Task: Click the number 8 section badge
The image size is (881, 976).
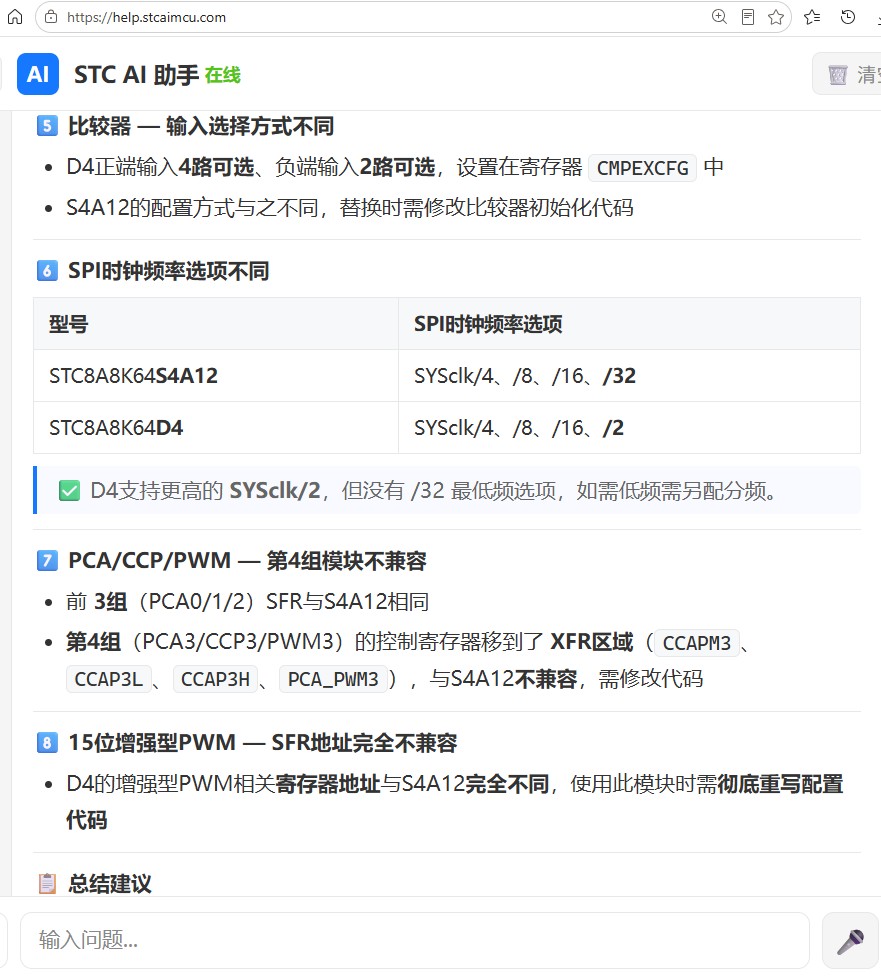Action: click(x=47, y=743)
